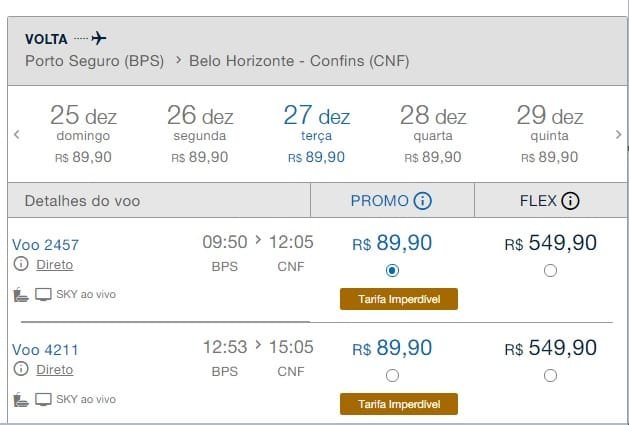Show earlier dates with left arrow
The height and width of the screenshot is (425, 629).
pos(16,134)
